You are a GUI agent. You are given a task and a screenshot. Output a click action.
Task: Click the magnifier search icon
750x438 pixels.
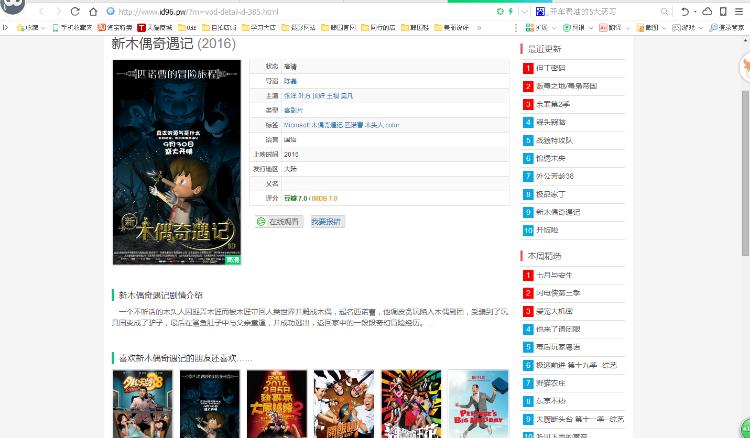click(664, 11)
